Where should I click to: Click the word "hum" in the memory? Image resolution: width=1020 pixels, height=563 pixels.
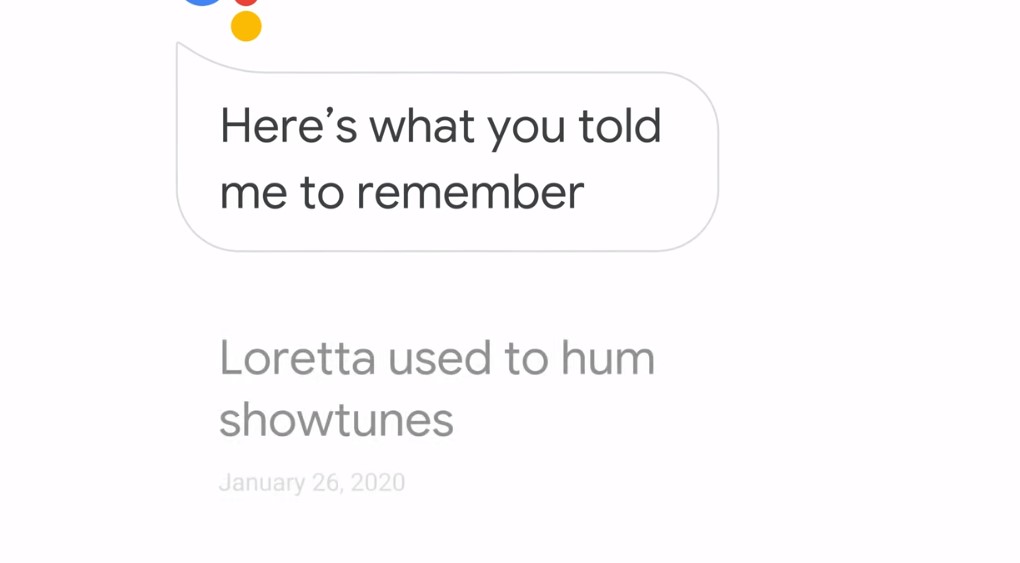tap(608, 358)
